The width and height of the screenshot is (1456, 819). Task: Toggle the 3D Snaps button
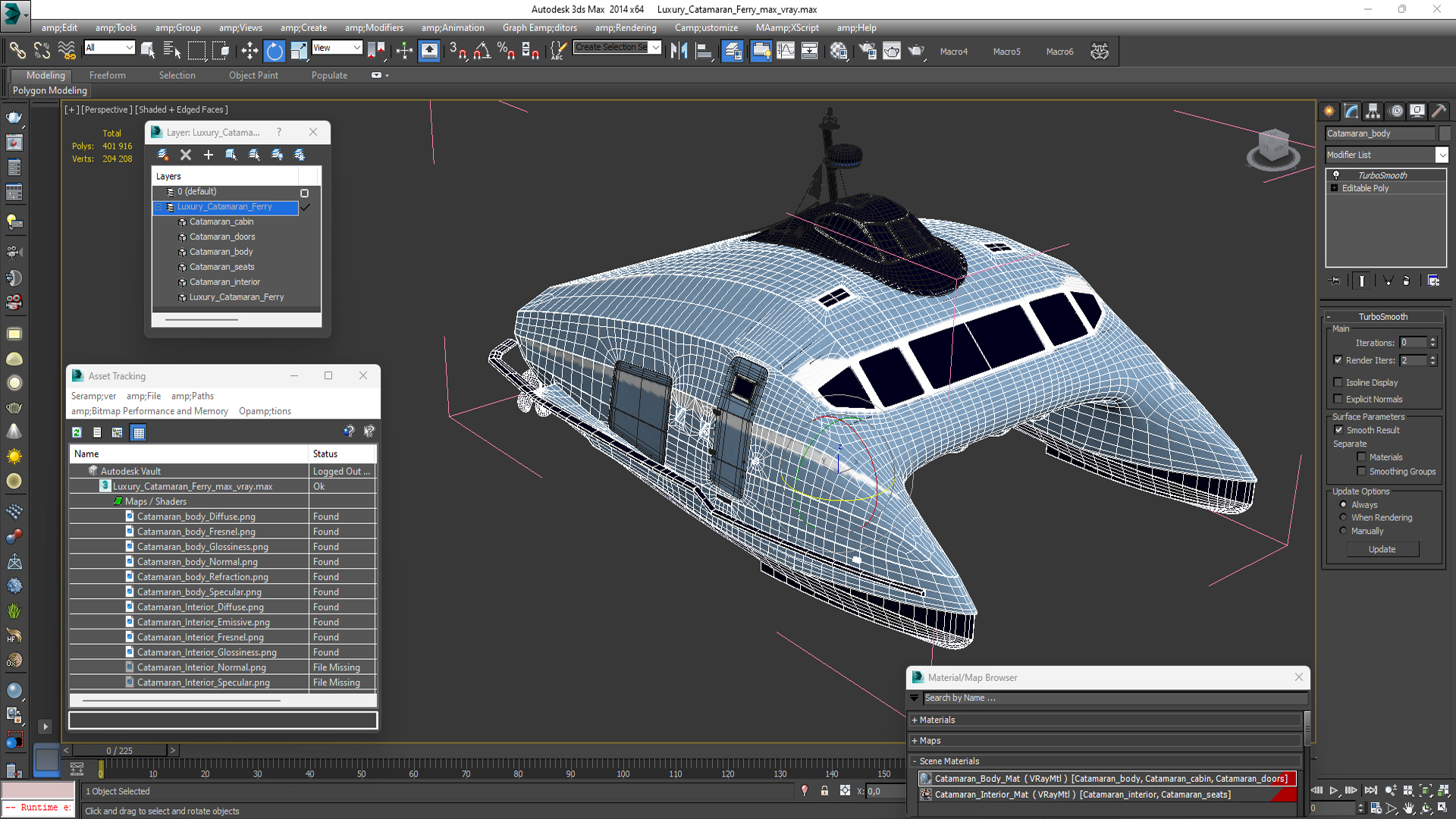(457, 51)
